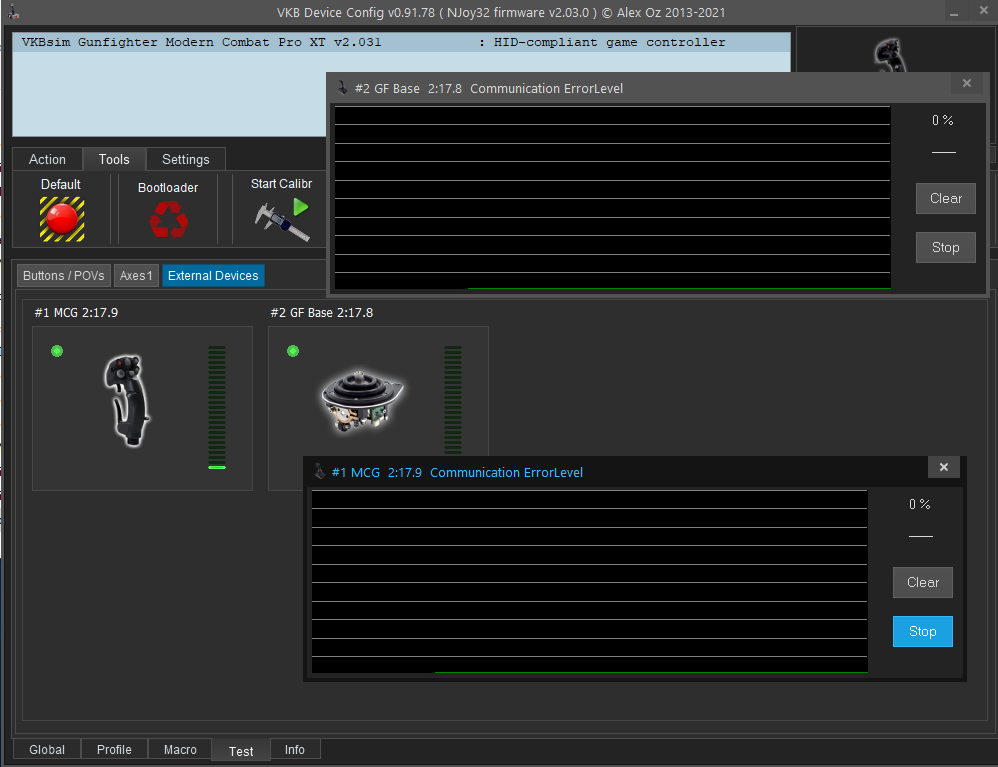Switch to Axes1 tab
The image size is (998, 767).
click(136, 276)
